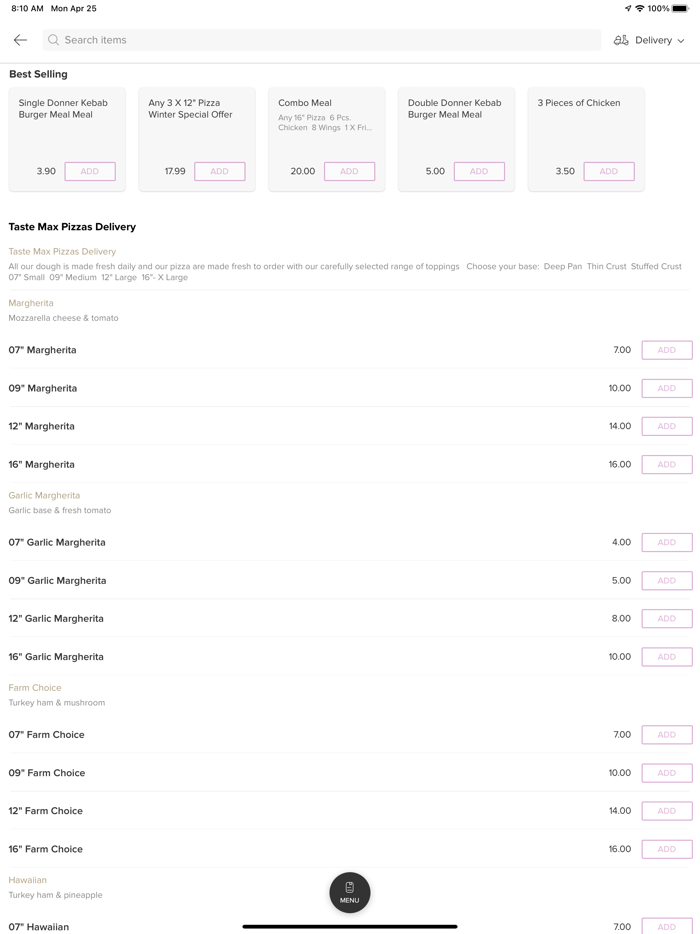This screenshot has height=934, width=700.
Task: Expand the Delivery dropdown chevron
Action: (x=681, y=41)
